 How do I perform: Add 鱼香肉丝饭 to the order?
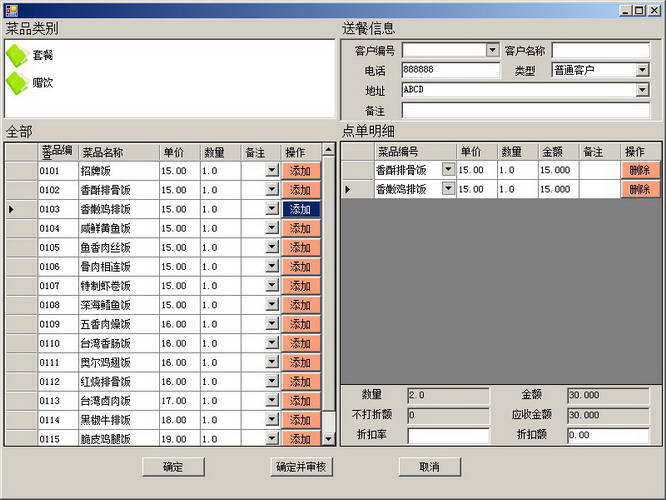click(301, 247)
